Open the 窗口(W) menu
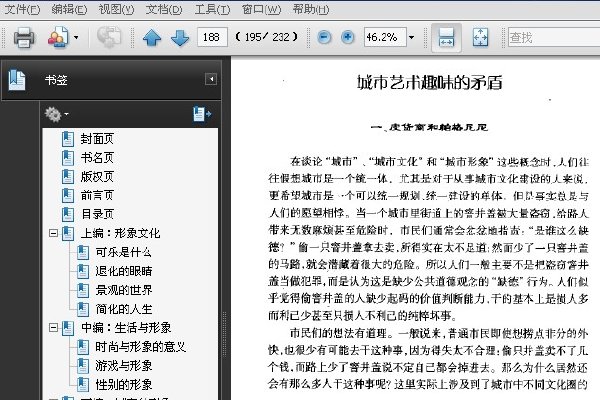Viewport: 600px width, 400px height. [x=261, y=9]
